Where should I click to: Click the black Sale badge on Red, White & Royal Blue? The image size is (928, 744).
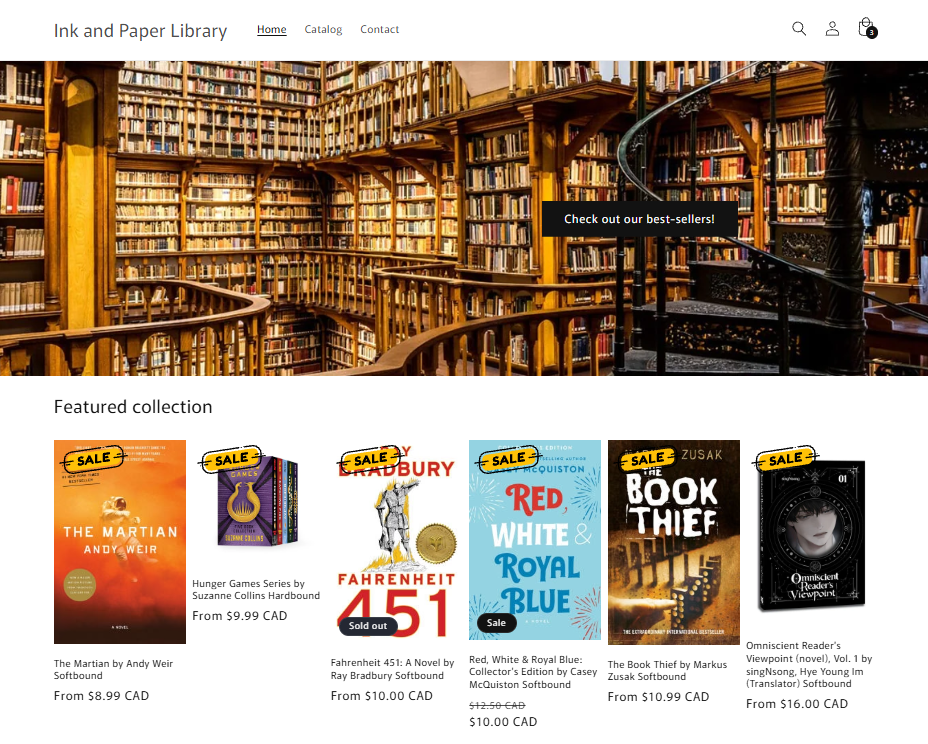pos(496,623)
